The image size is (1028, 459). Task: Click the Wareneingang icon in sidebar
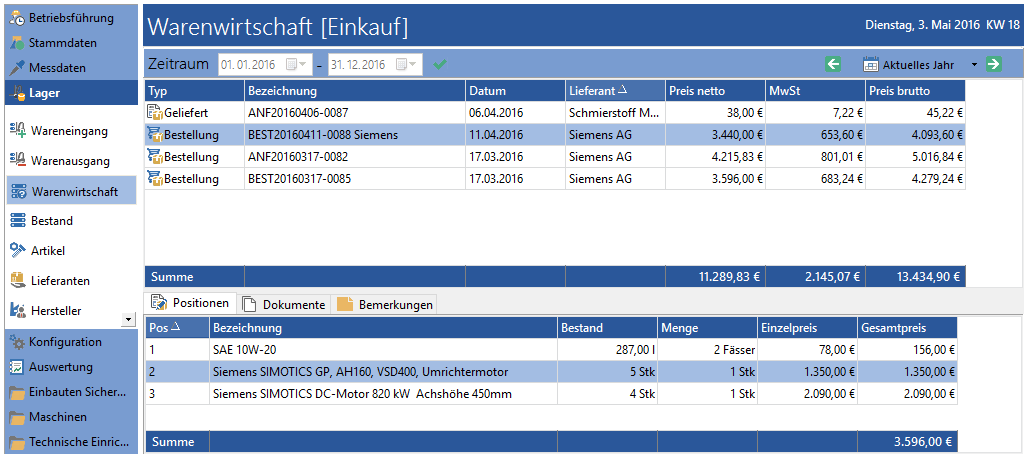pos(18,131)
